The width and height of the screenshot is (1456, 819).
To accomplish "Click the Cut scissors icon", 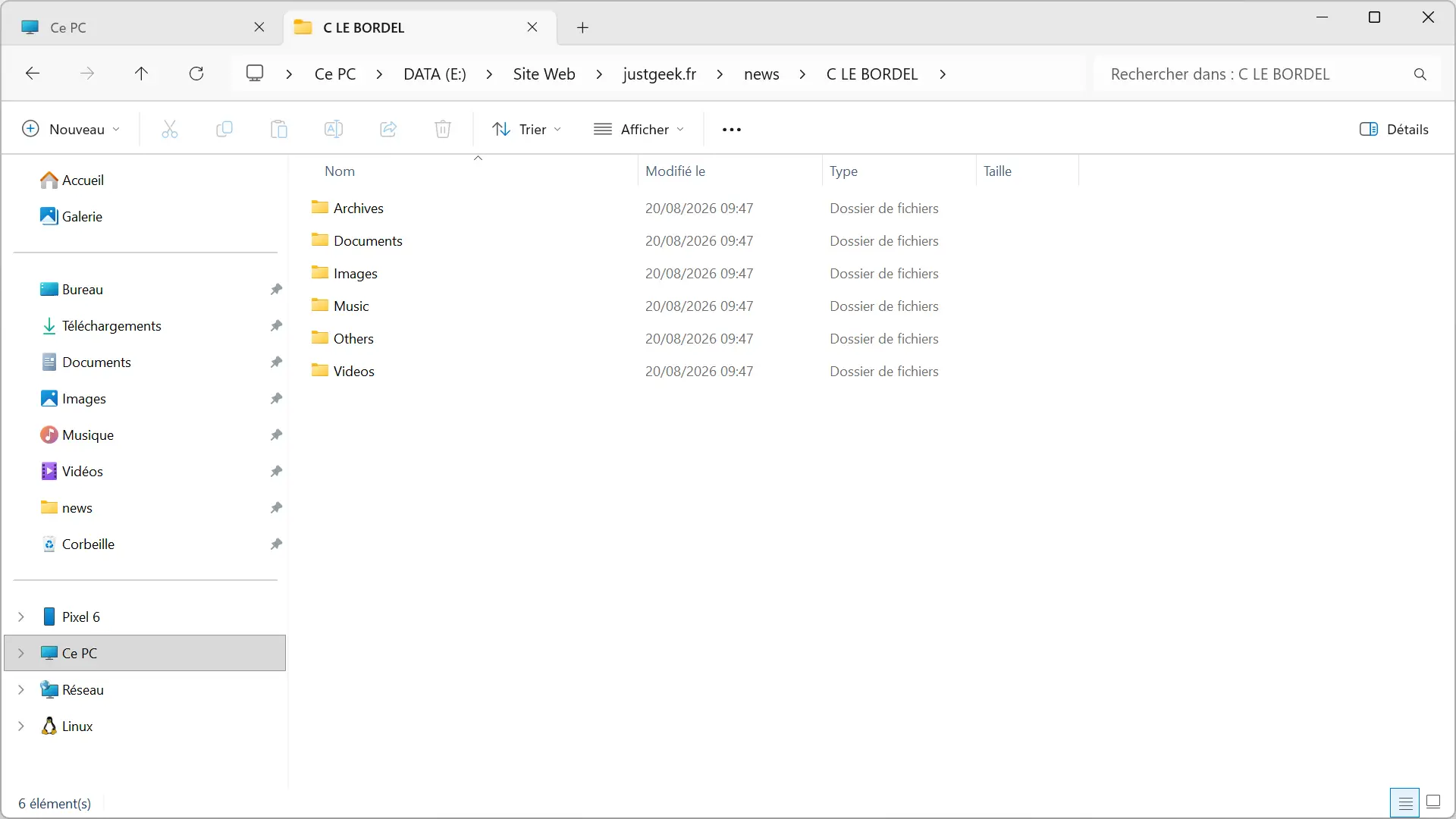I will point(170,130).
